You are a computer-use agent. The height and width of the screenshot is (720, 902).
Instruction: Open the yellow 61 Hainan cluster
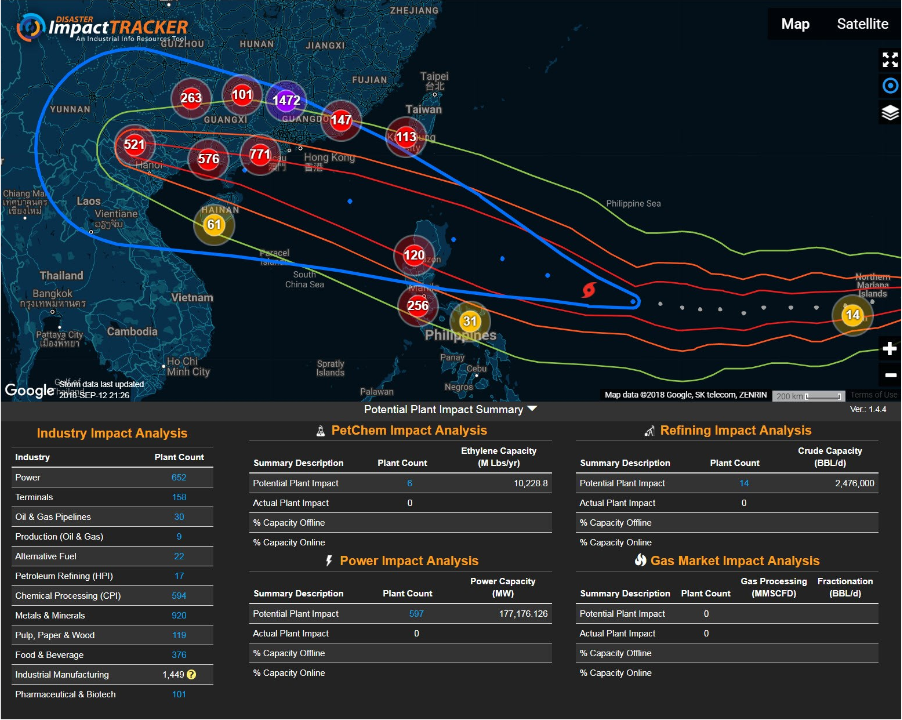214,225
